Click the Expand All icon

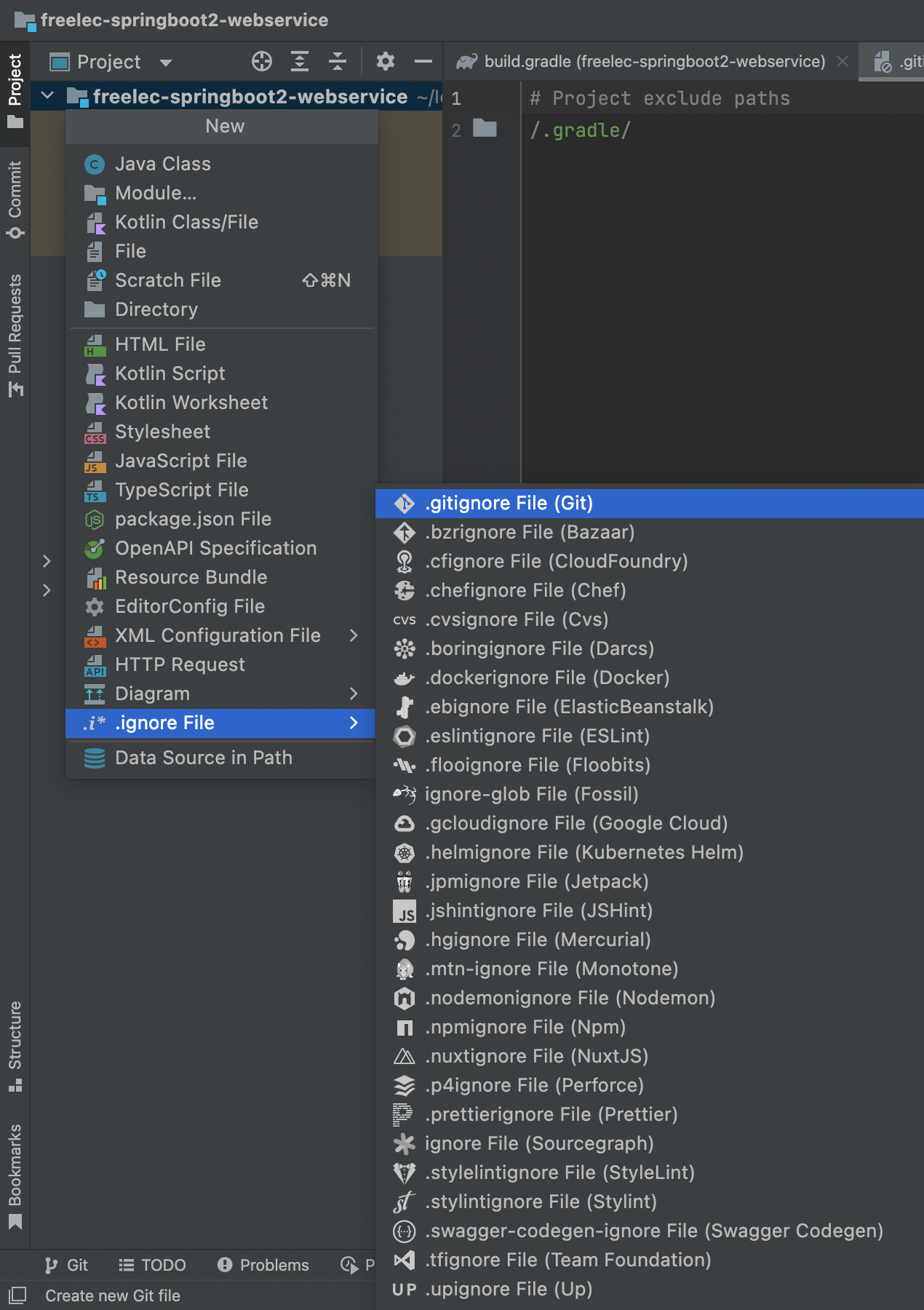(x=300, y=62)
